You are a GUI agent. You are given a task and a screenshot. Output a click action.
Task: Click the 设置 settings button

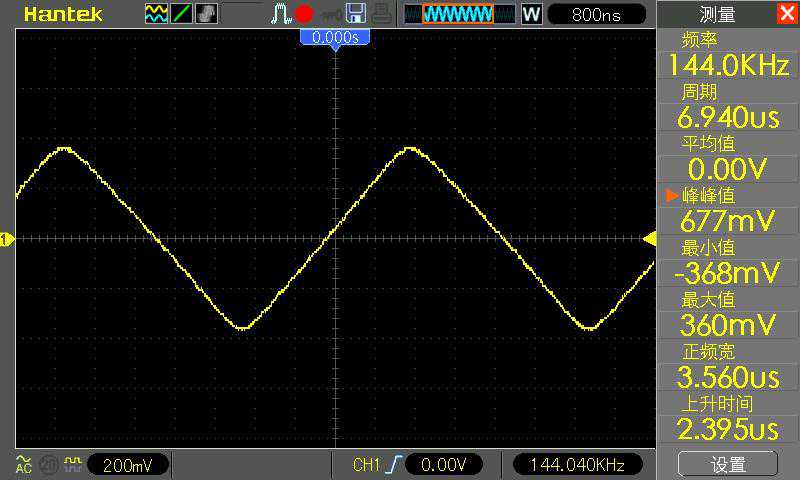point(728,464)
